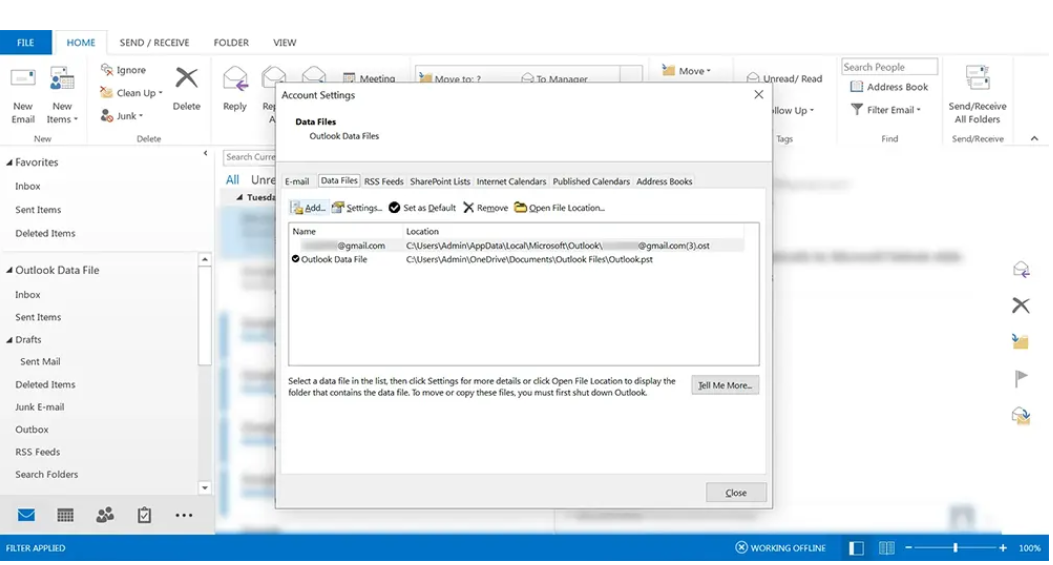Switch to Mail view icon

click(x=26, y=515)
